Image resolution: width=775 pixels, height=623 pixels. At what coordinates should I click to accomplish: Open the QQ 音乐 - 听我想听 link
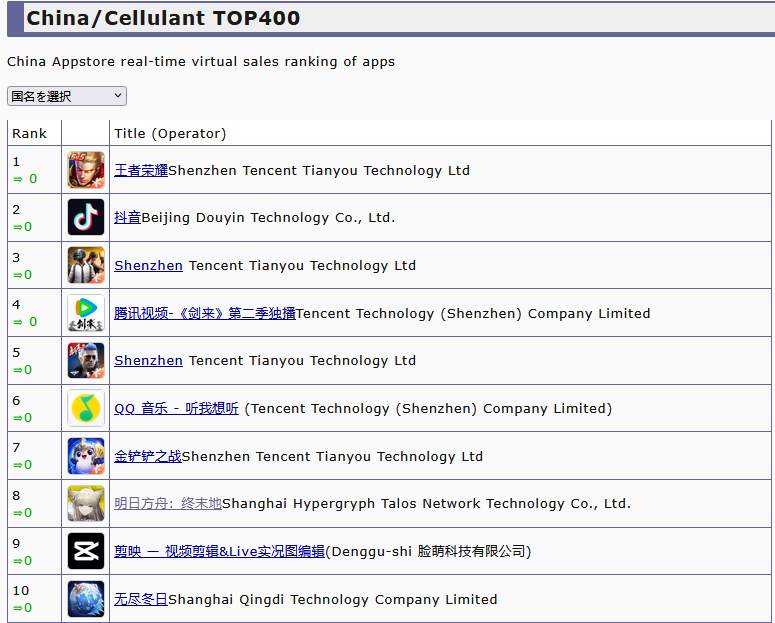176,409
